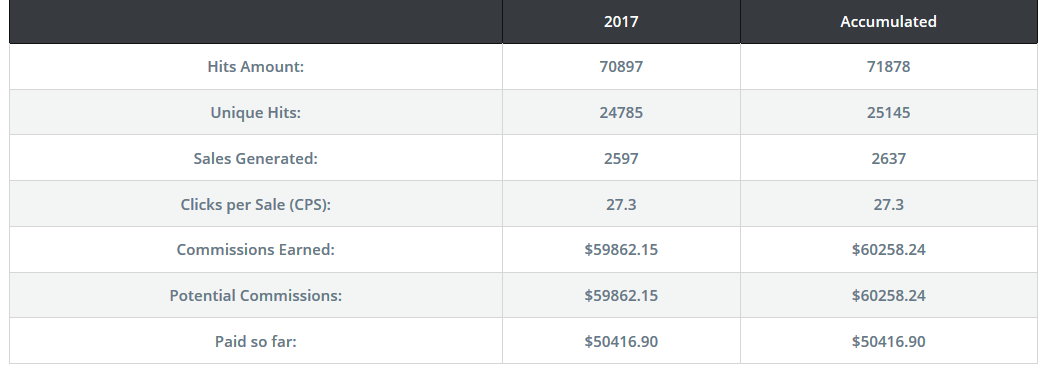Click accumulated commissions earned $60258.24
1044x385 pixels.
coord(888,250)
